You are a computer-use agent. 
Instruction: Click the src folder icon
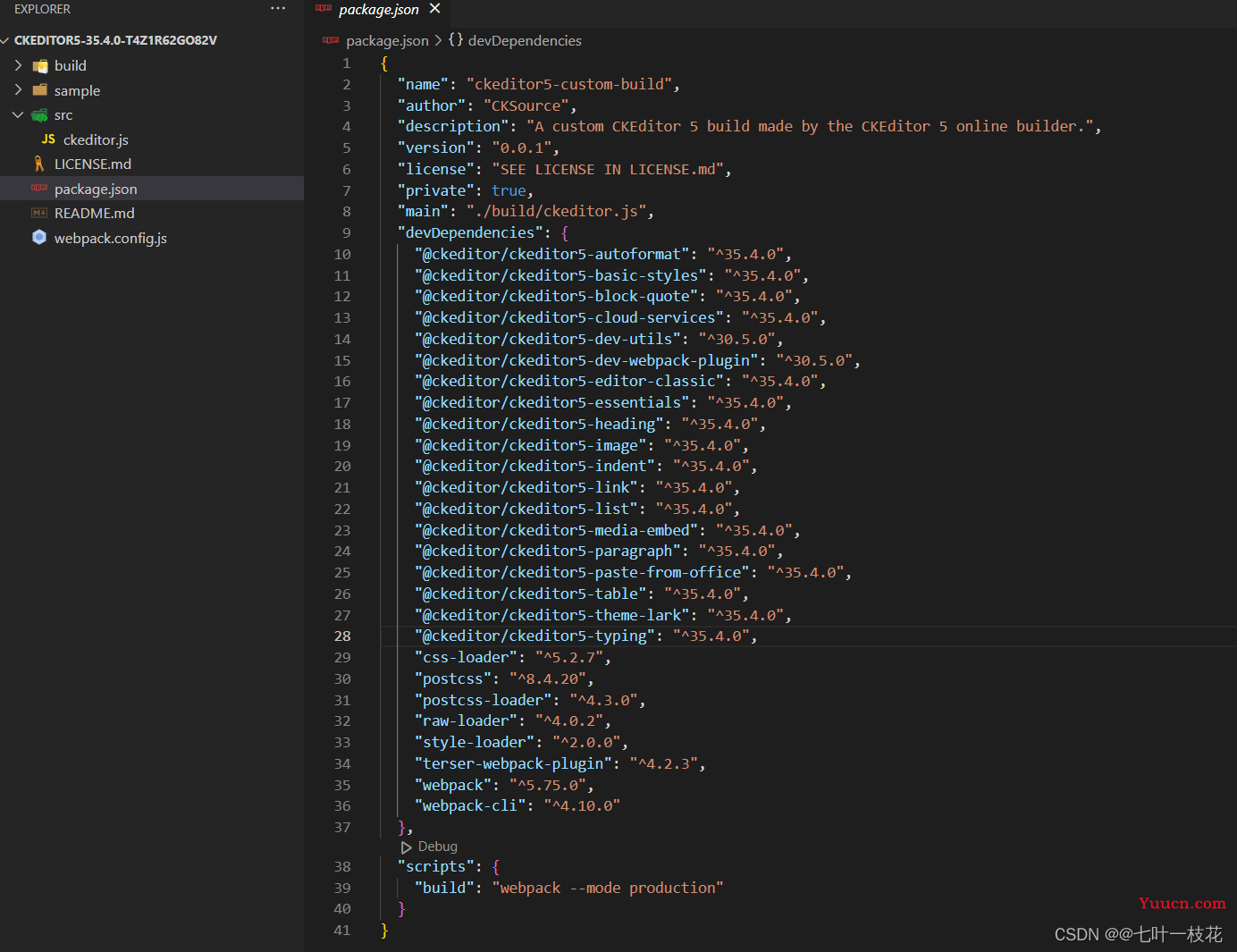pos(39,114)
